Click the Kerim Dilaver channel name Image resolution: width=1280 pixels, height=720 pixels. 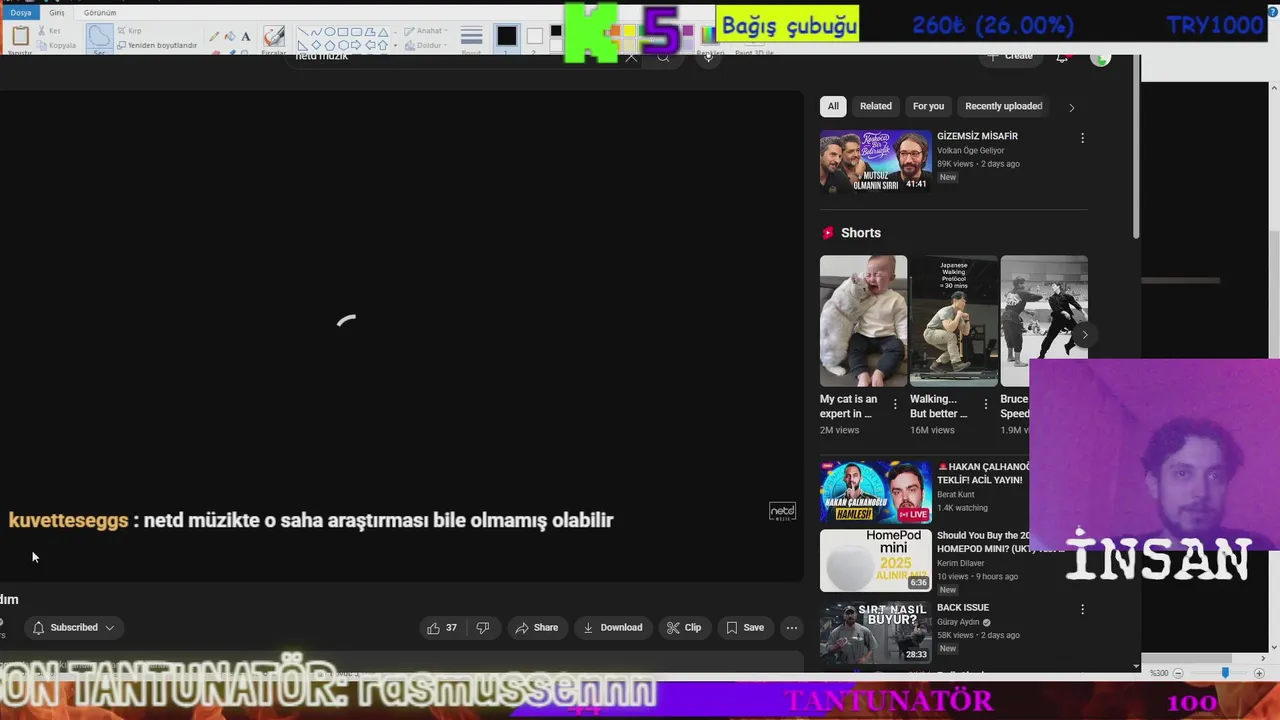(x=960, y=563)
